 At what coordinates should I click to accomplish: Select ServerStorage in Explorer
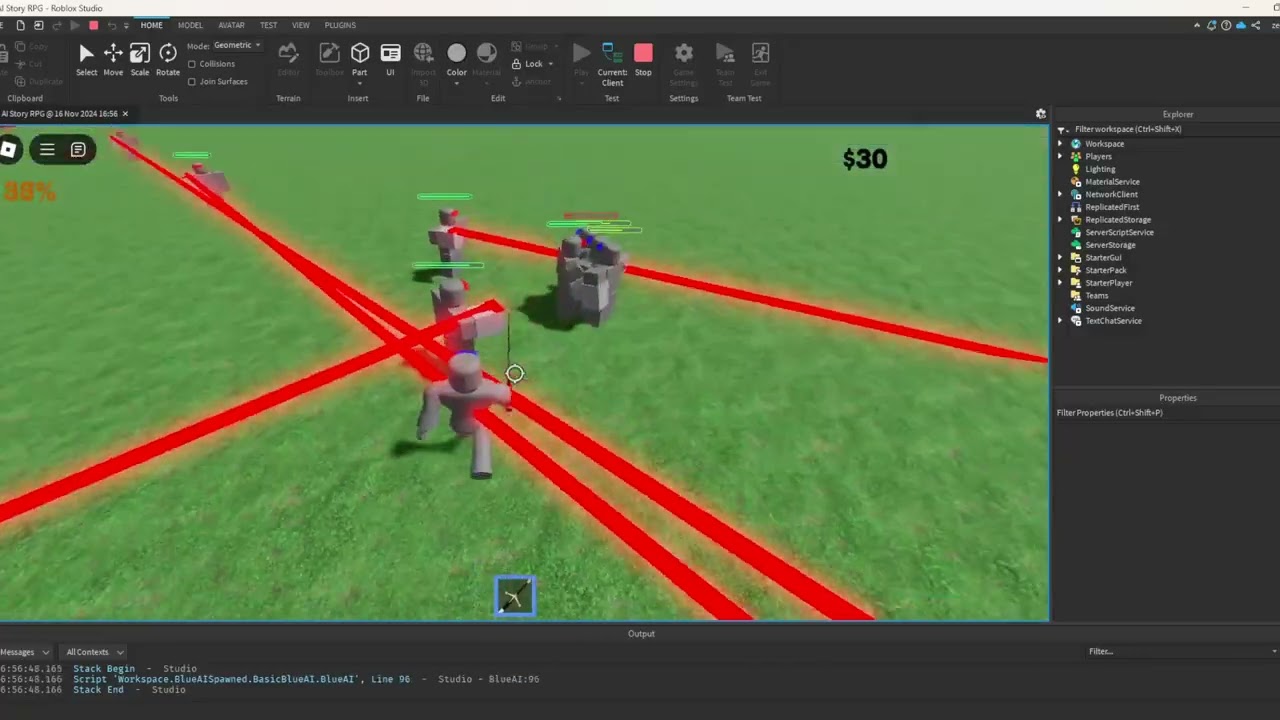[x=1110, y=245]
